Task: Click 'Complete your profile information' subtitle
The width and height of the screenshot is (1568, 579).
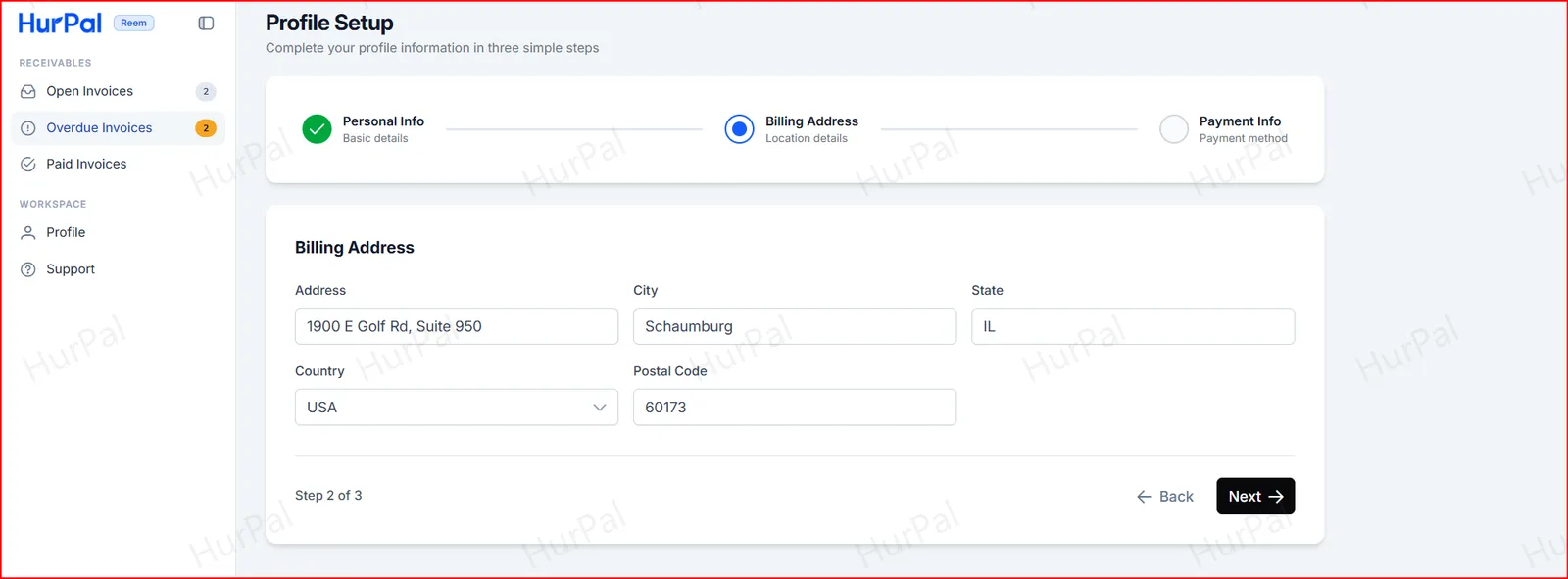Action: [432, 48]
